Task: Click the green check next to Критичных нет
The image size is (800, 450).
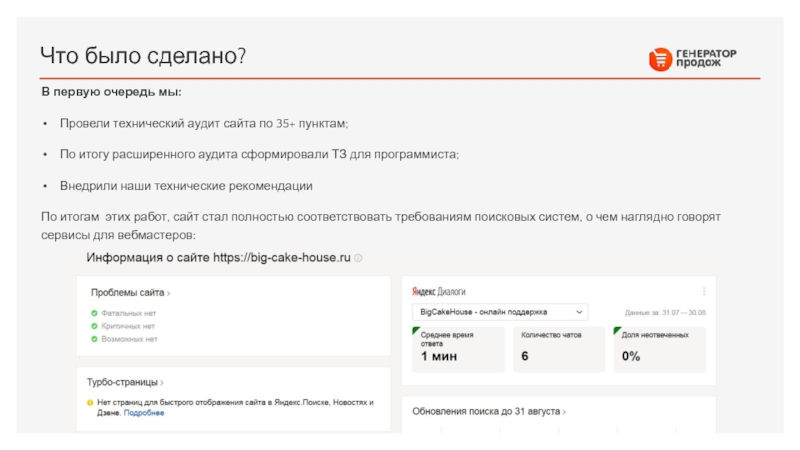Action: pos(93,326)
